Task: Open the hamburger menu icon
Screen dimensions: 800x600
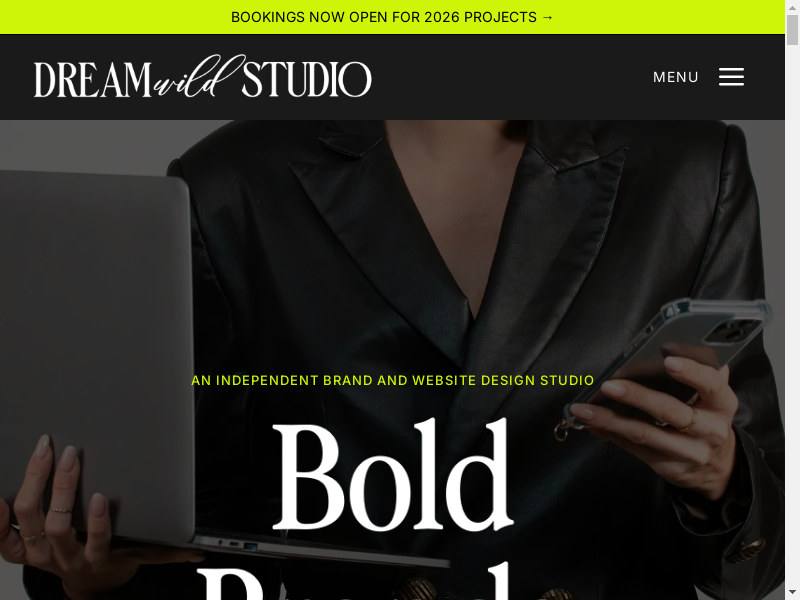Action: pos(731,77)
